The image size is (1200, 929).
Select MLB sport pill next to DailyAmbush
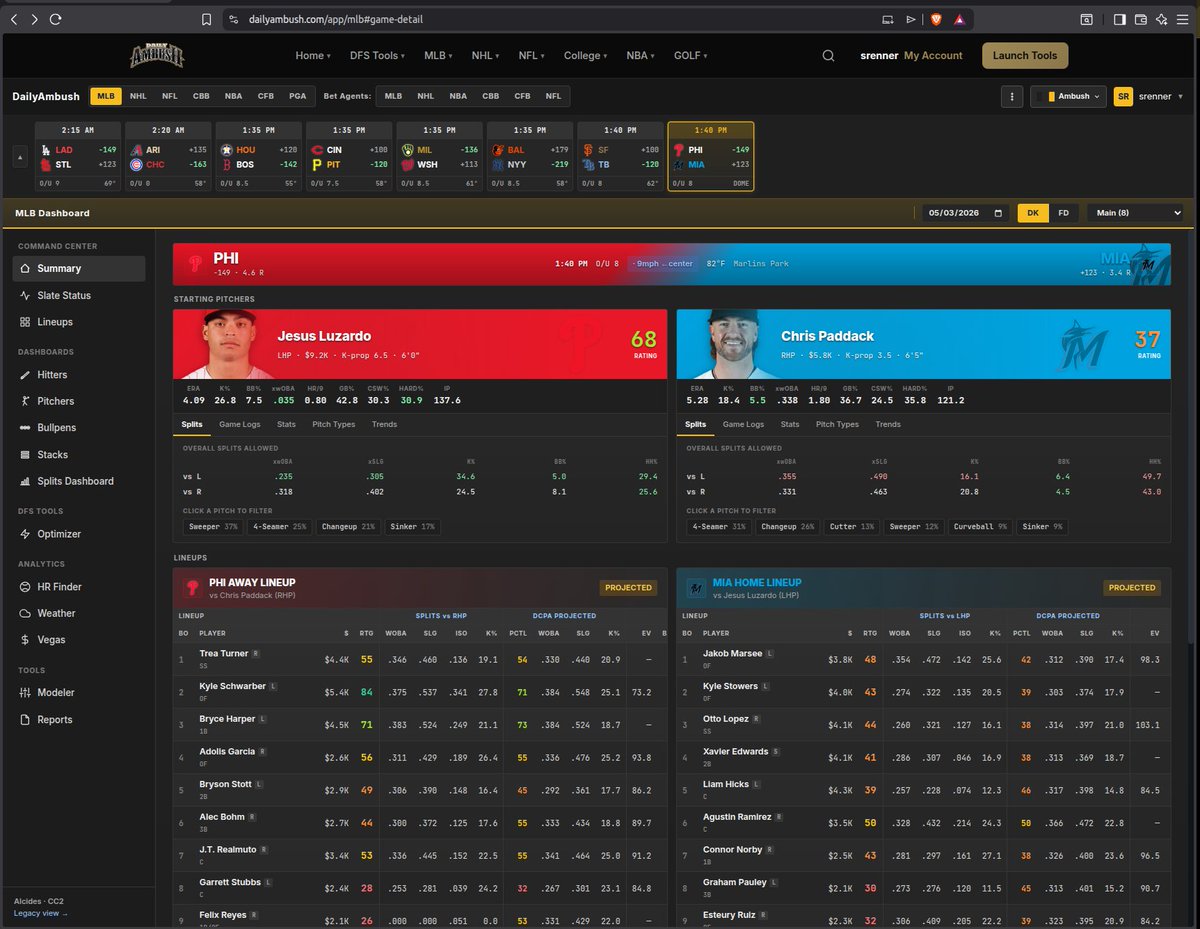click(106, 96)
